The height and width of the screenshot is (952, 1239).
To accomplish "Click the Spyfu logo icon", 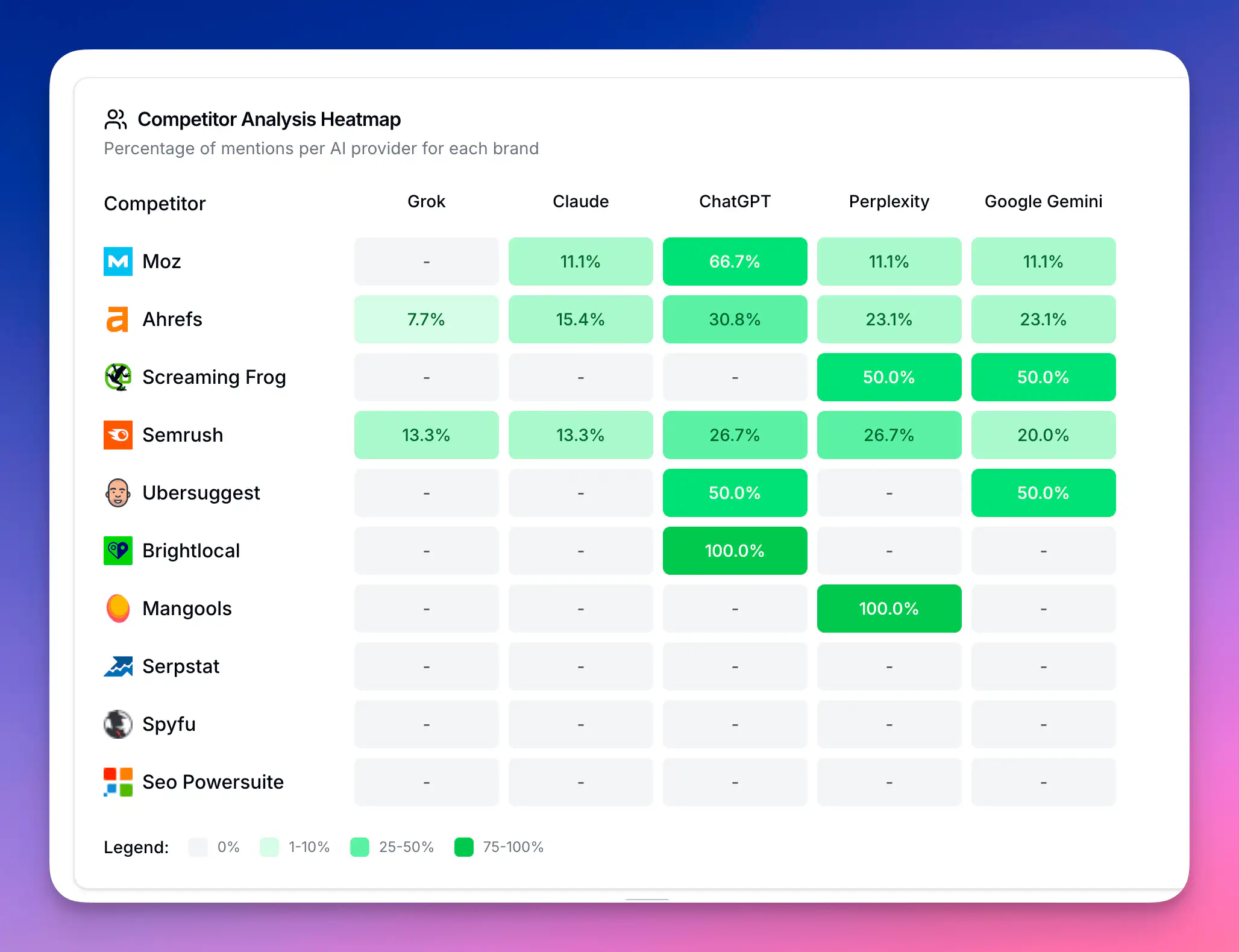I will coord(118,724).
